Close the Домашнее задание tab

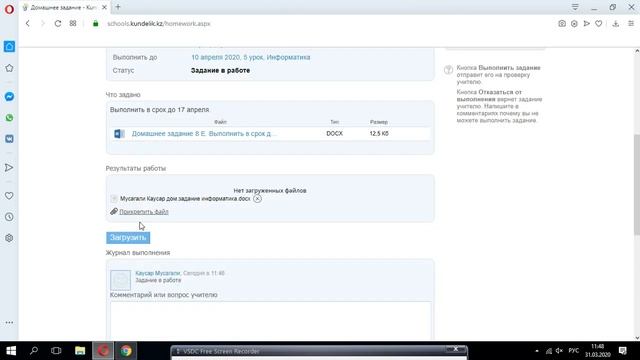pos(104,7)
